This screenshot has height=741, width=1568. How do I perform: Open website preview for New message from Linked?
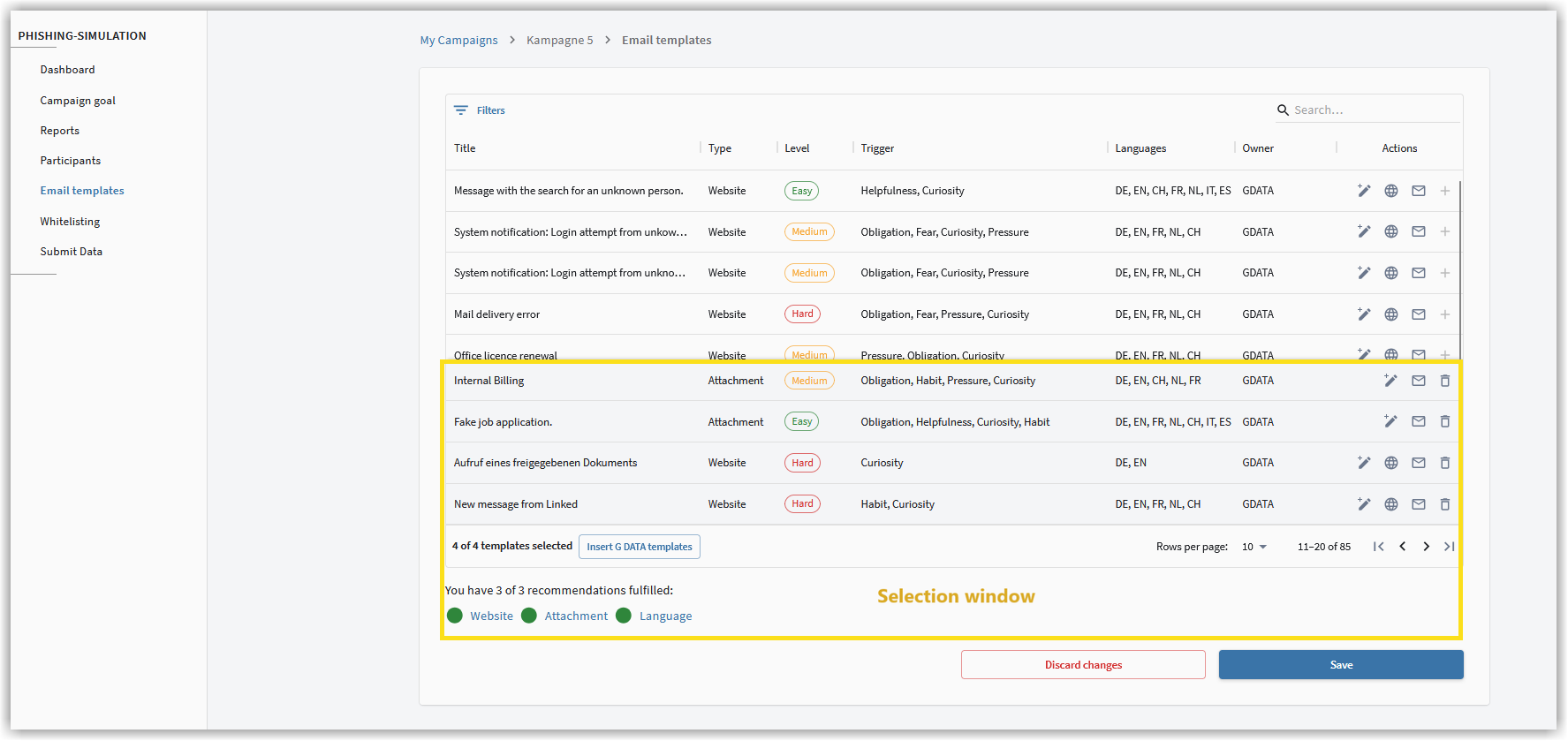tap(1391, 504)
